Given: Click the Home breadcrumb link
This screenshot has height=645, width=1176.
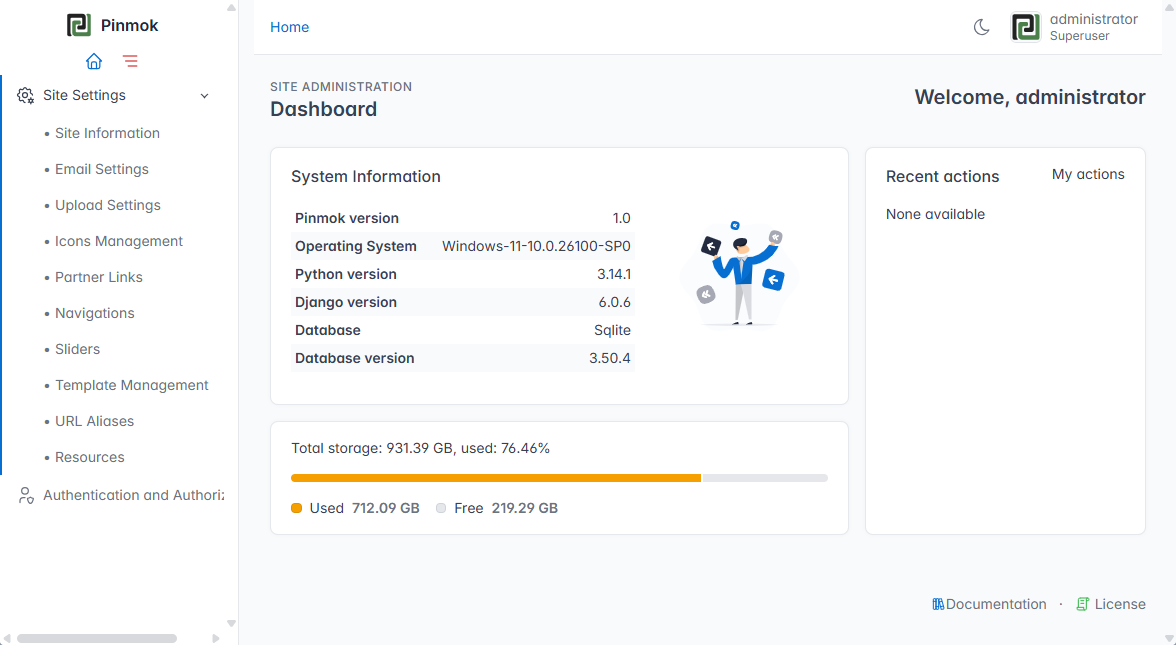Looking at the screenshot, I should click(290, 27).
